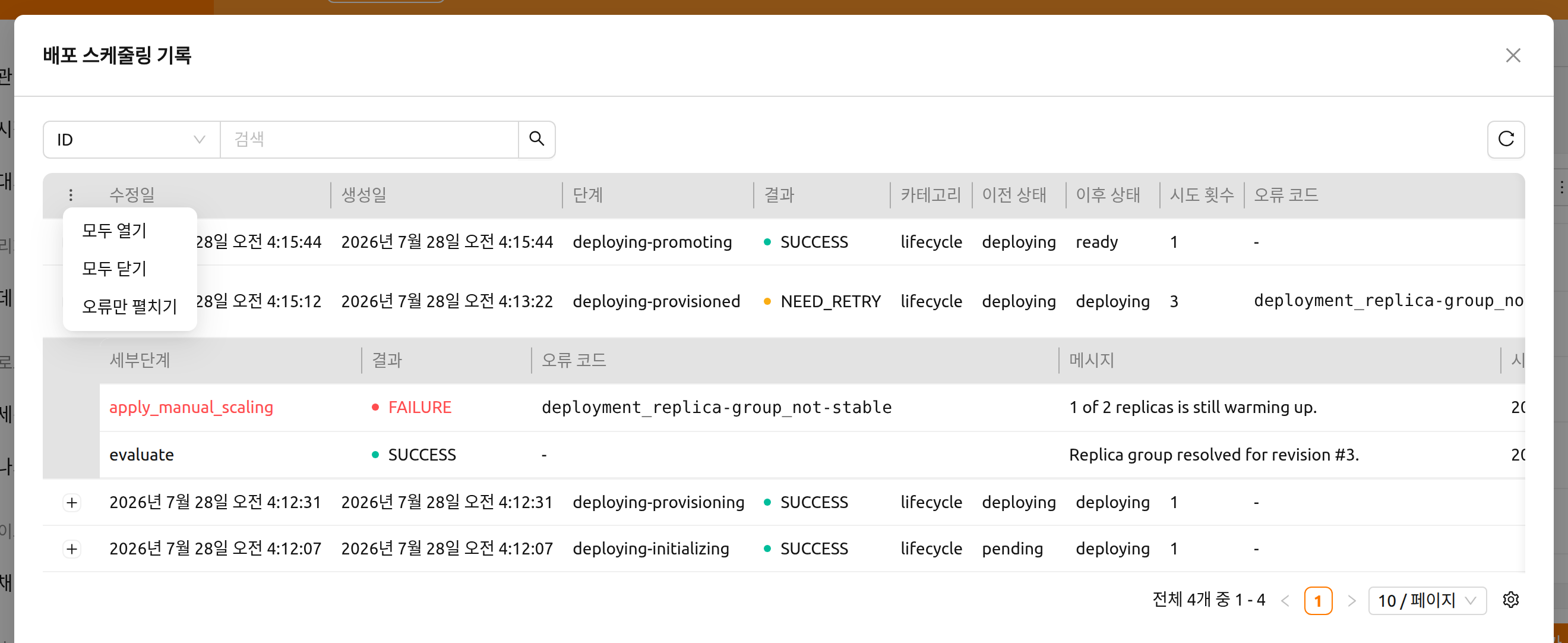Screen dimensions: 1568x643
Task: Click the 카테고리 column header
Action: 931,195
